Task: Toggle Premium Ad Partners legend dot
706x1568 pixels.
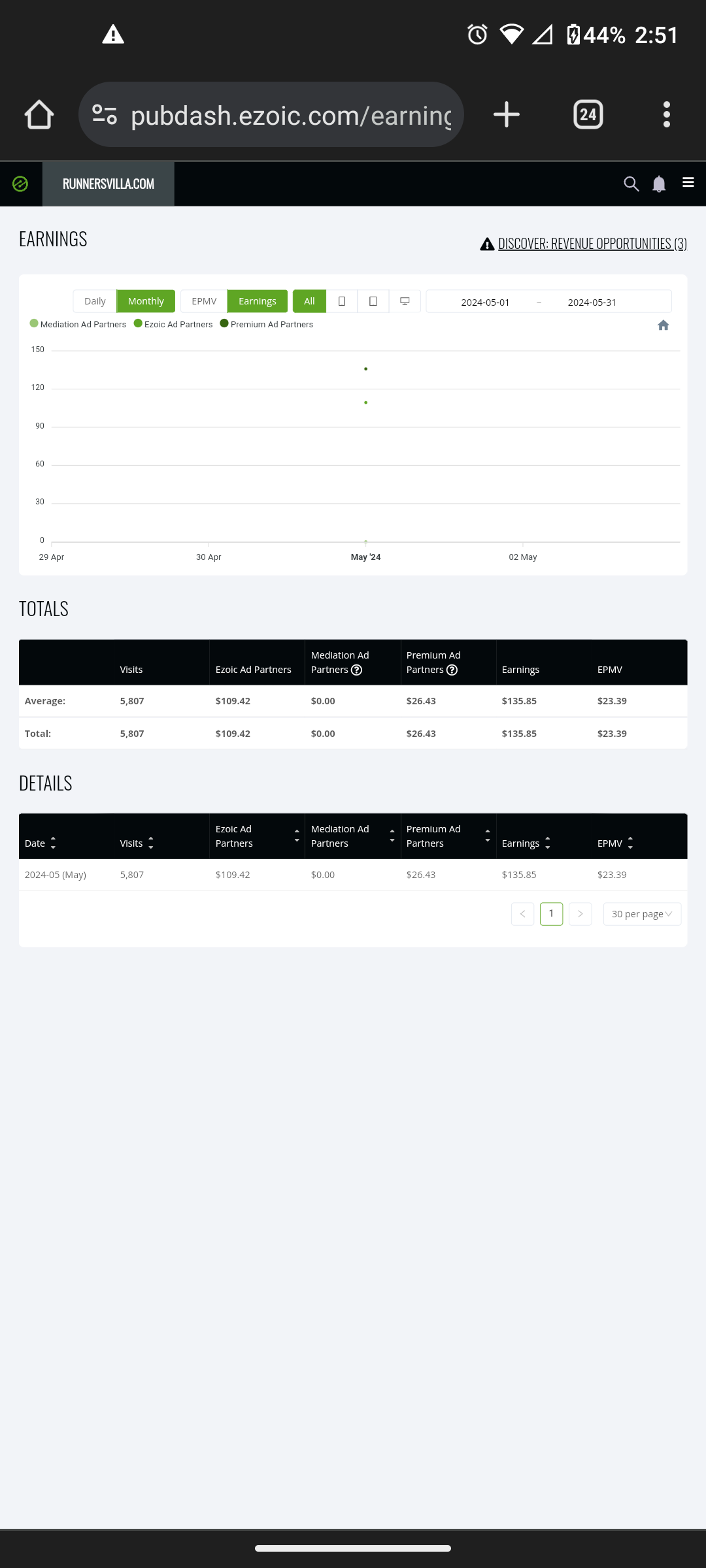Action: click(x=224, y=323)
